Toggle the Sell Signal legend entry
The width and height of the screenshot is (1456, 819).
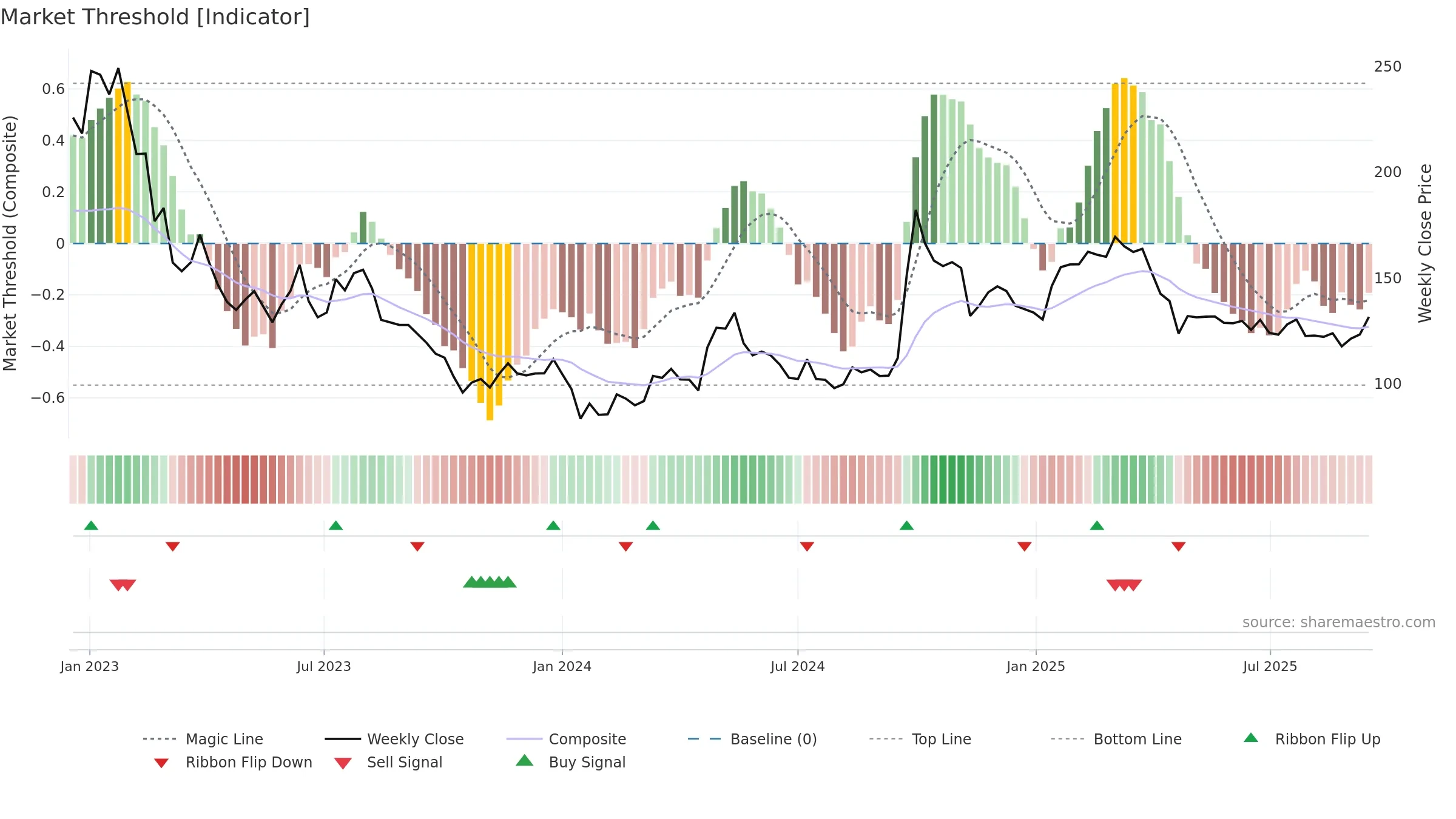click(x=388, y=762)
